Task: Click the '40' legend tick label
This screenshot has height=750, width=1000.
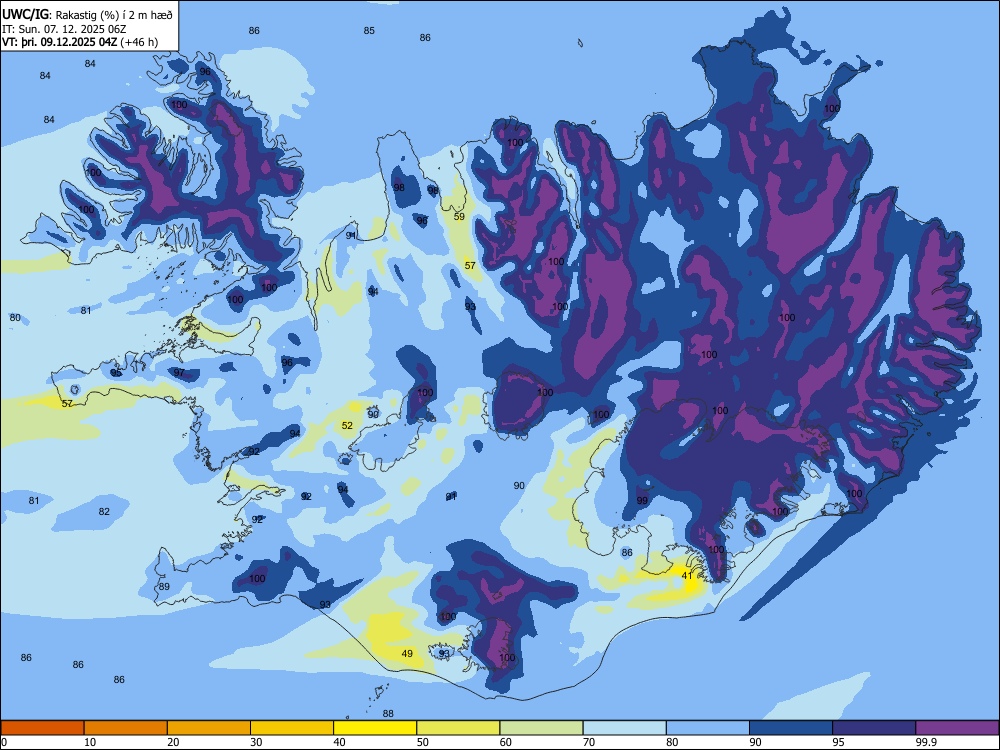Action: 340,742
